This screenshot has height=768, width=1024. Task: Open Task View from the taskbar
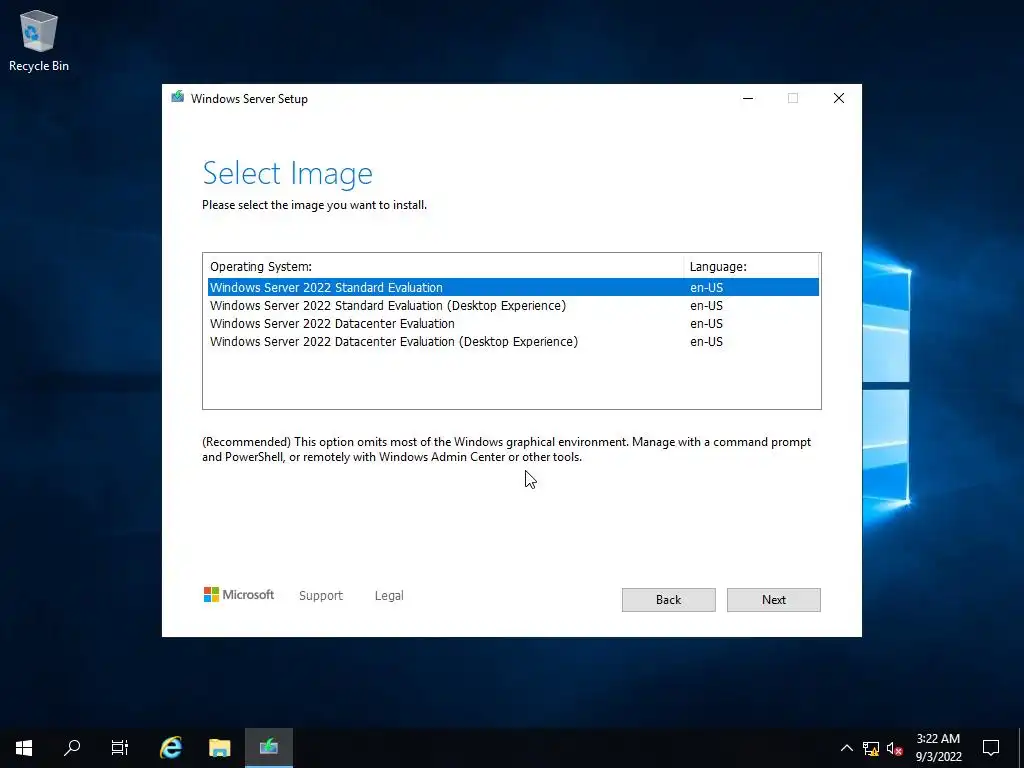click(120, 748)
